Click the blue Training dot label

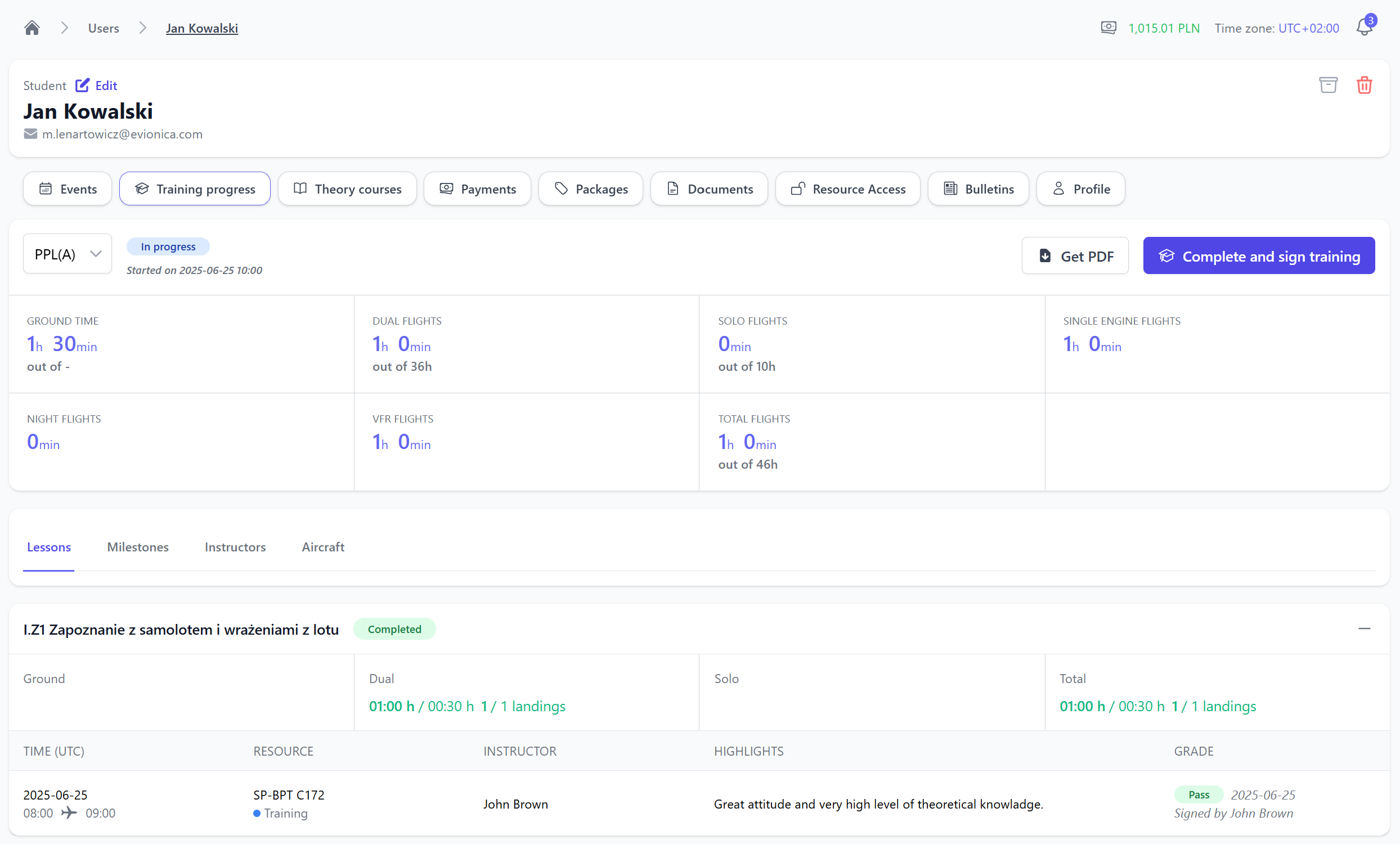click(281, 813)
